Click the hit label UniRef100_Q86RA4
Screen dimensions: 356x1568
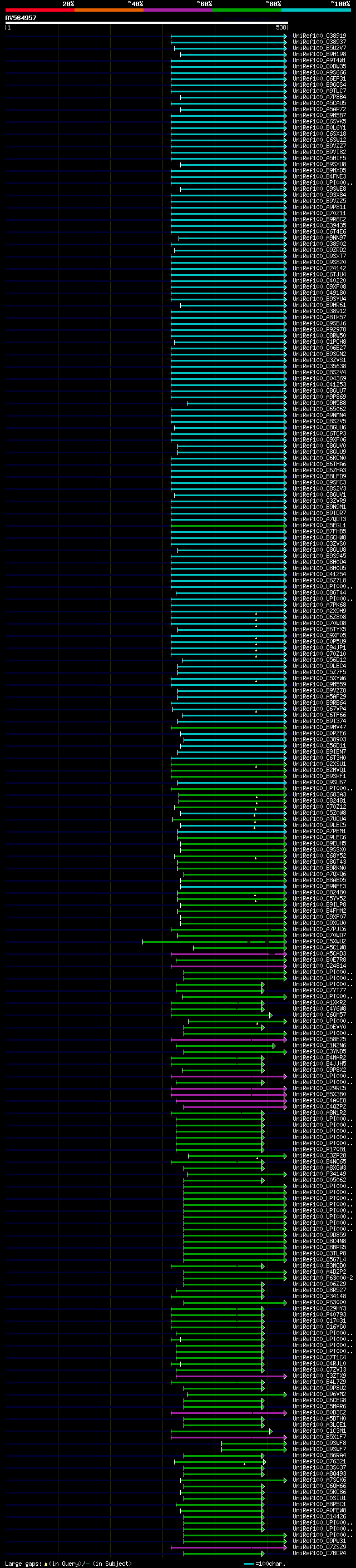pos(319,1456)
